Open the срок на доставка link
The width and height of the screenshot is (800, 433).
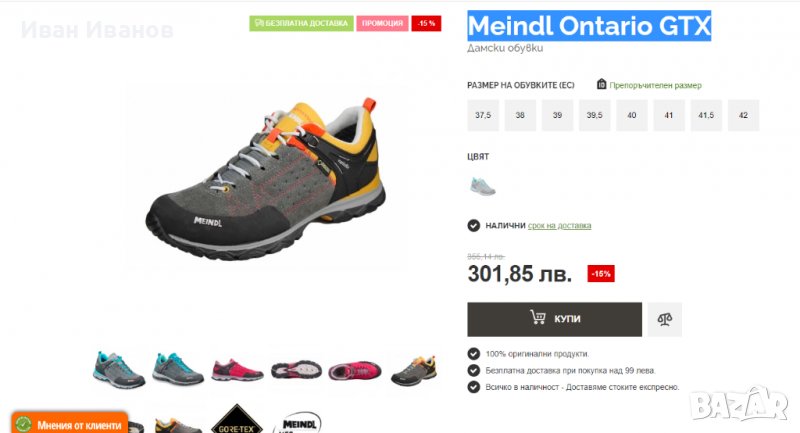tap(559, 225)
